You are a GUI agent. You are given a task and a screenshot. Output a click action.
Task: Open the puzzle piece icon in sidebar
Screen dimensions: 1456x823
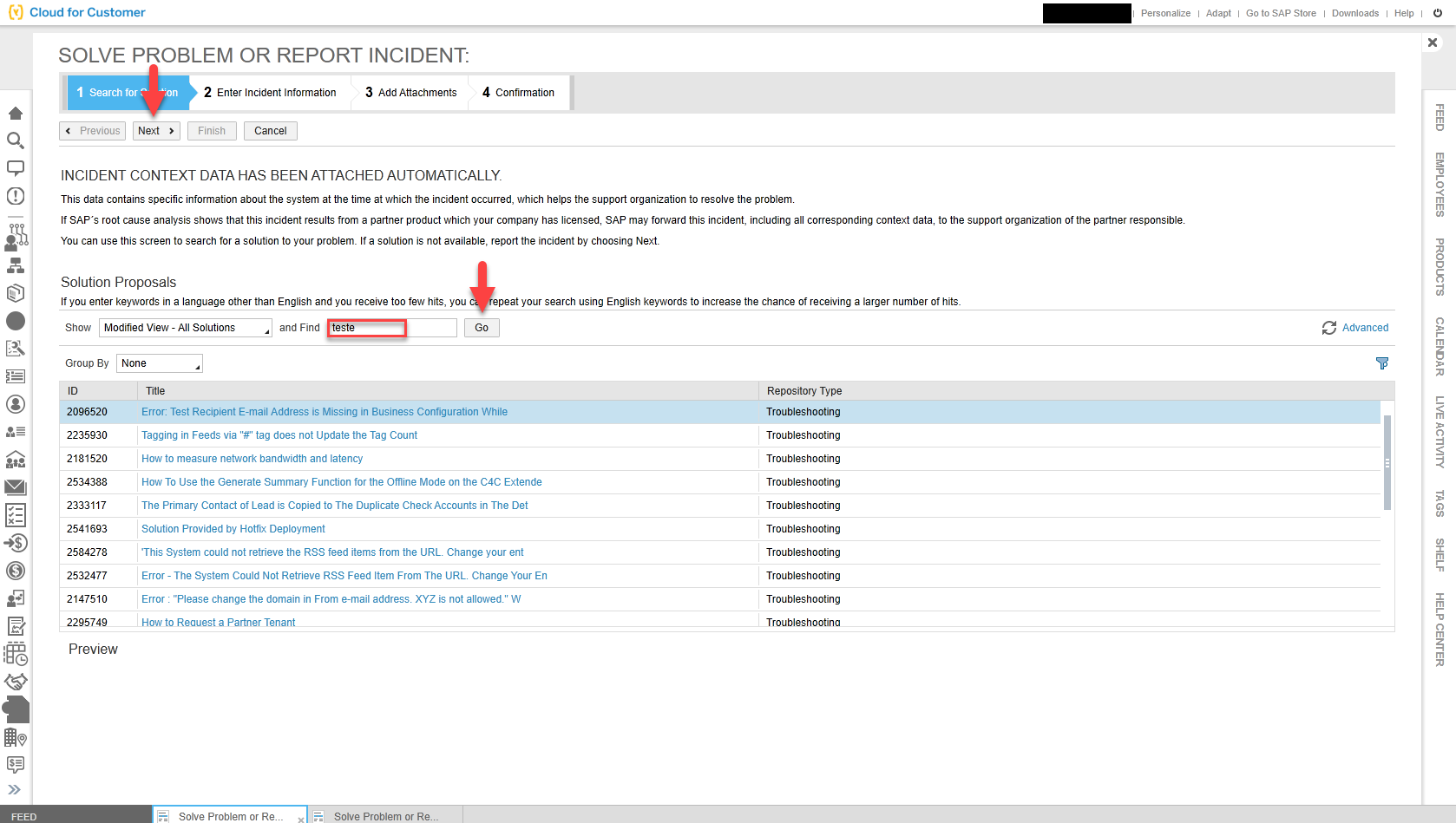coord(16,709)
